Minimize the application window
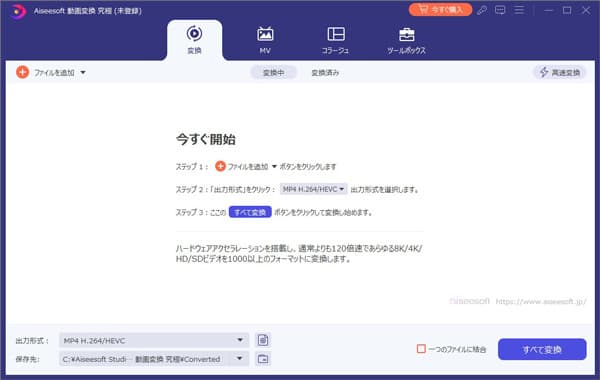 click(548, 10)
